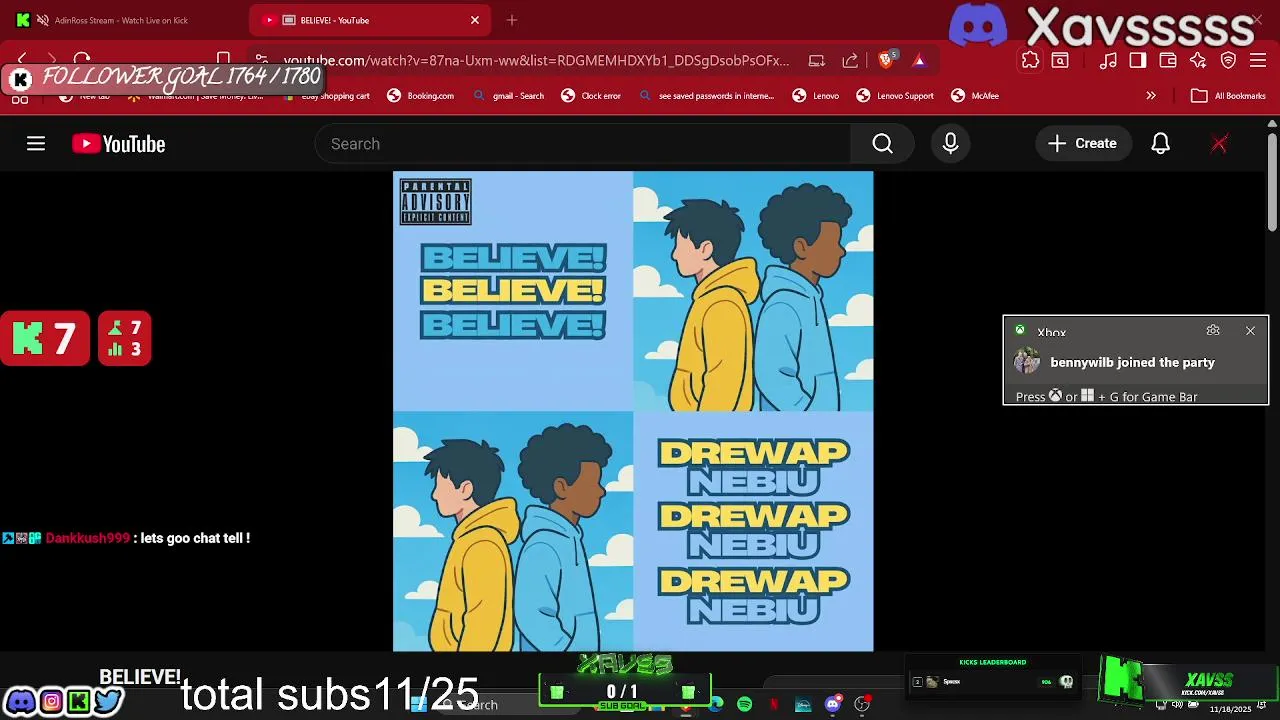Reload the page in browser toolbar
Viewport: 1280px width, 720px height.
[82, 60]
